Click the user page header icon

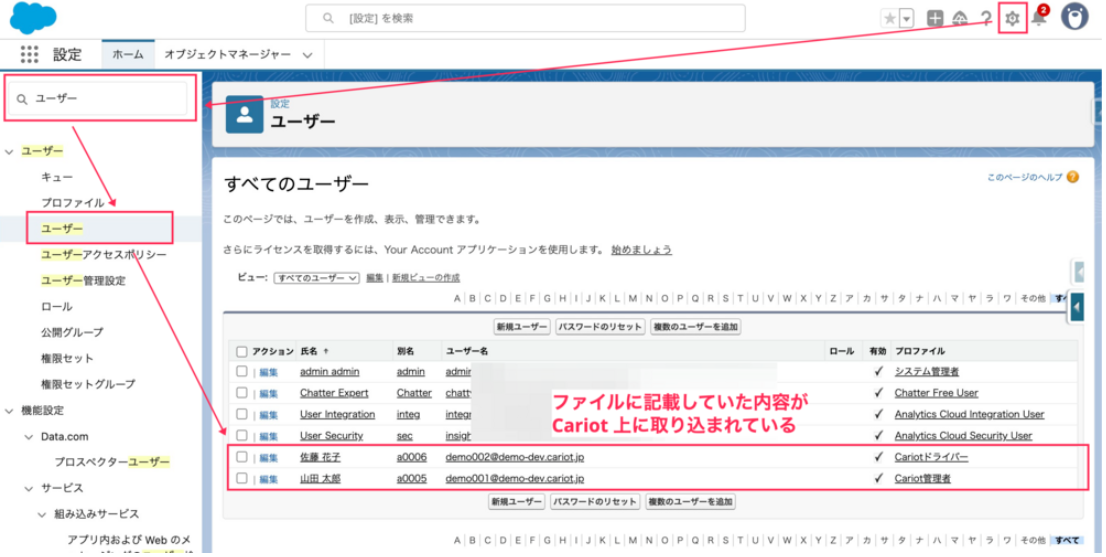point(244,114)
